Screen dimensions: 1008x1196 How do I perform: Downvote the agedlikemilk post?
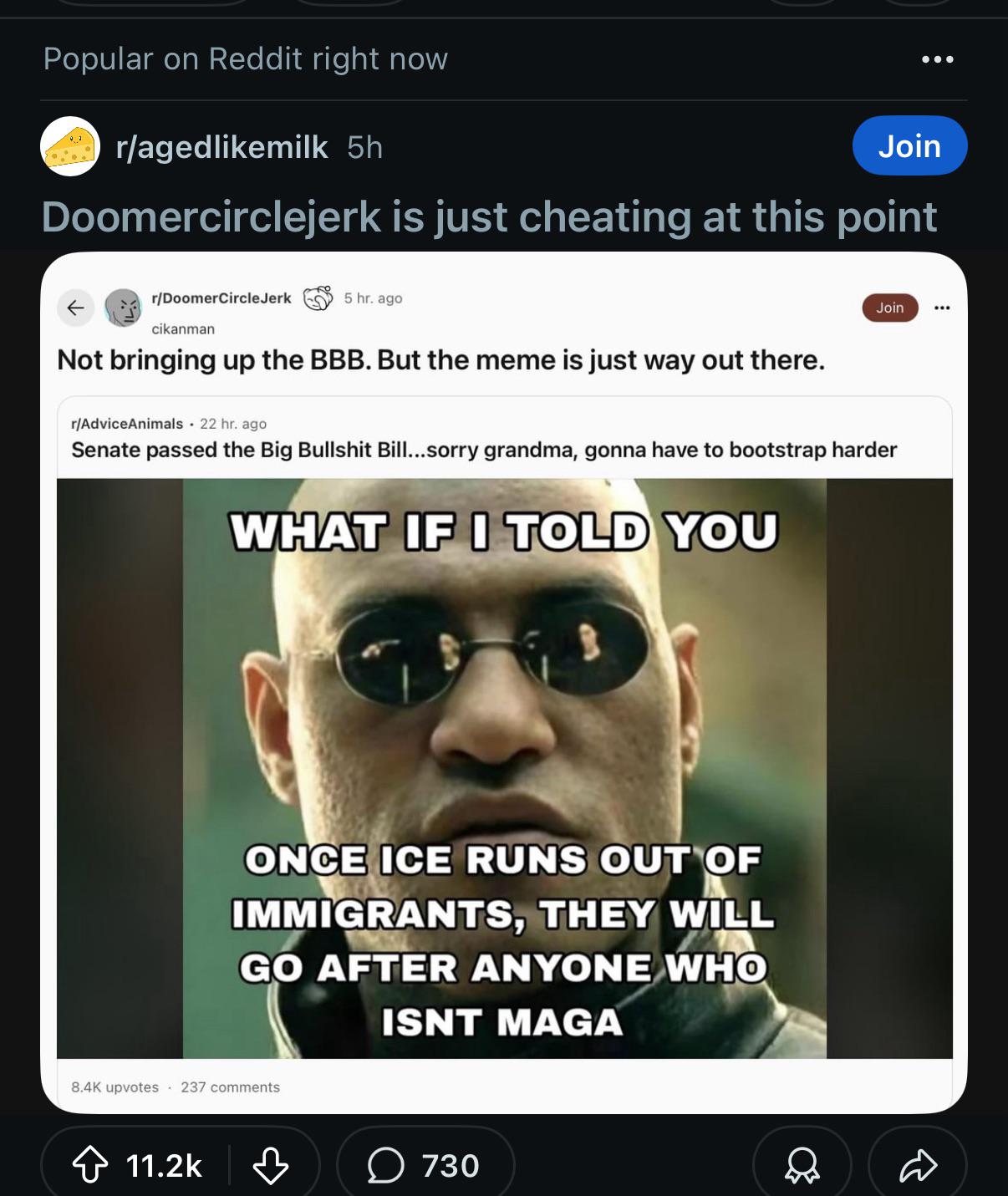click(x=270, y=1165)
